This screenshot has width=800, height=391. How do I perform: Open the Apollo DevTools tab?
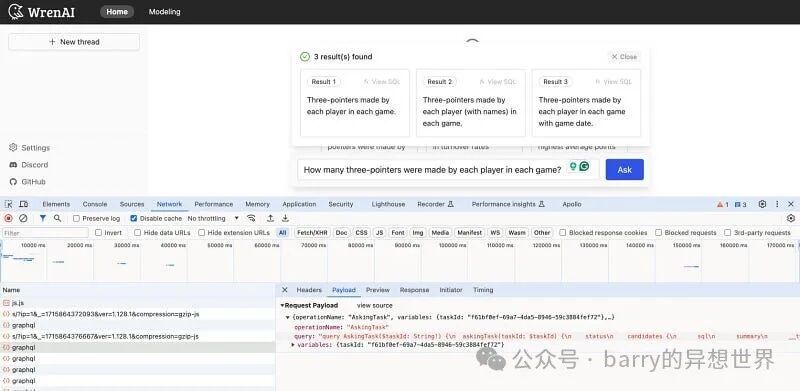point(571,204)
